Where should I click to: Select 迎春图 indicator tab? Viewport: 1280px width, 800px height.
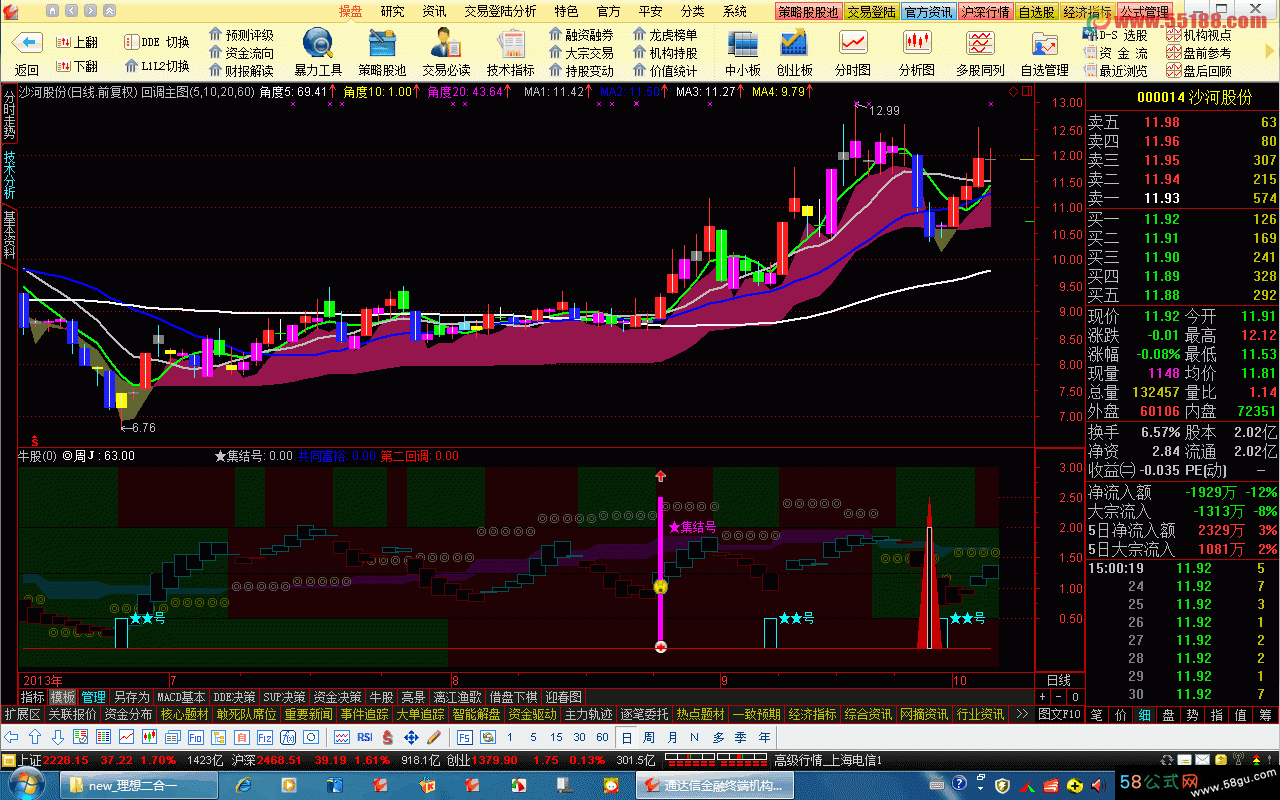click(564, 697)
